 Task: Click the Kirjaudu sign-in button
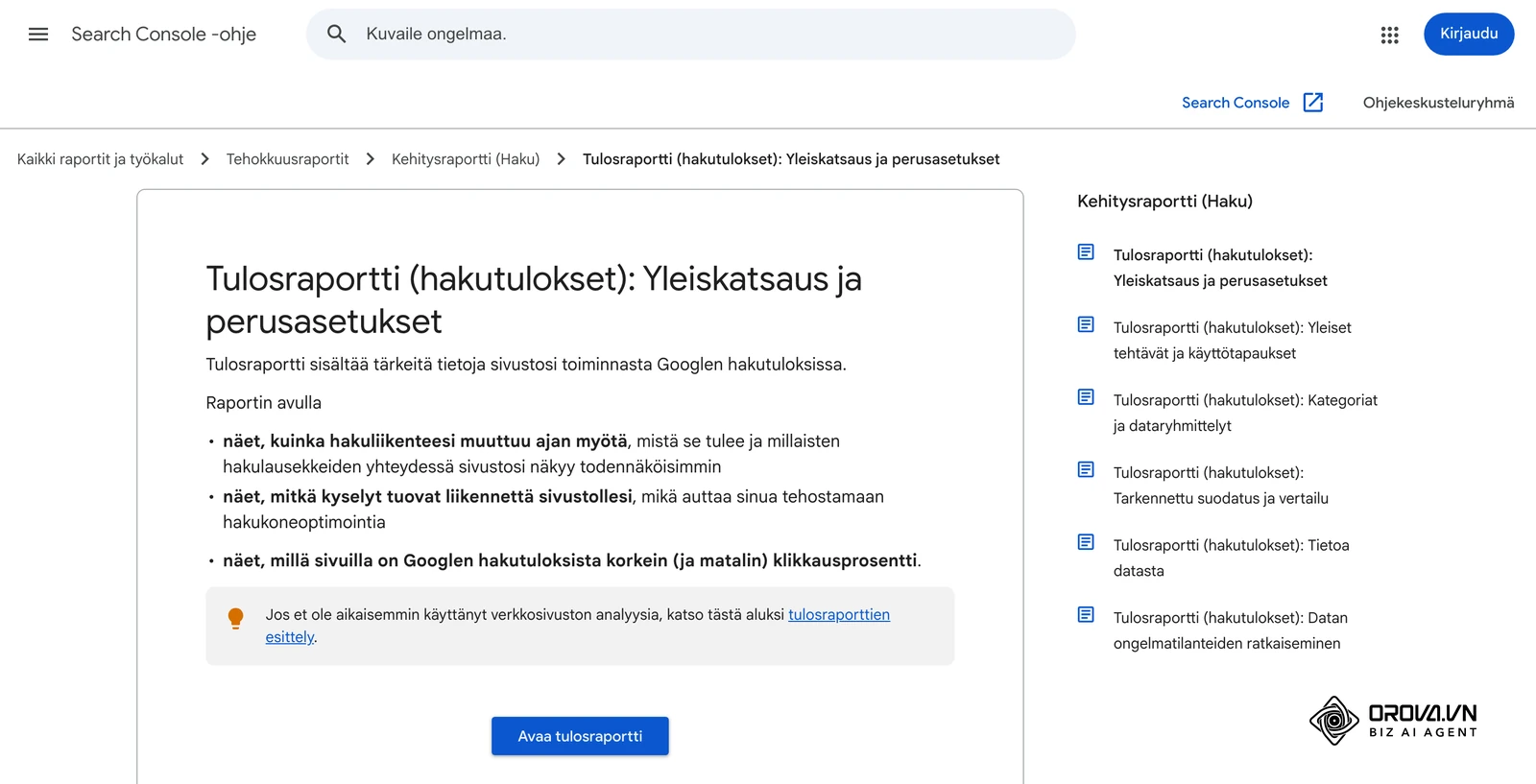click(x=1469, y=34)
